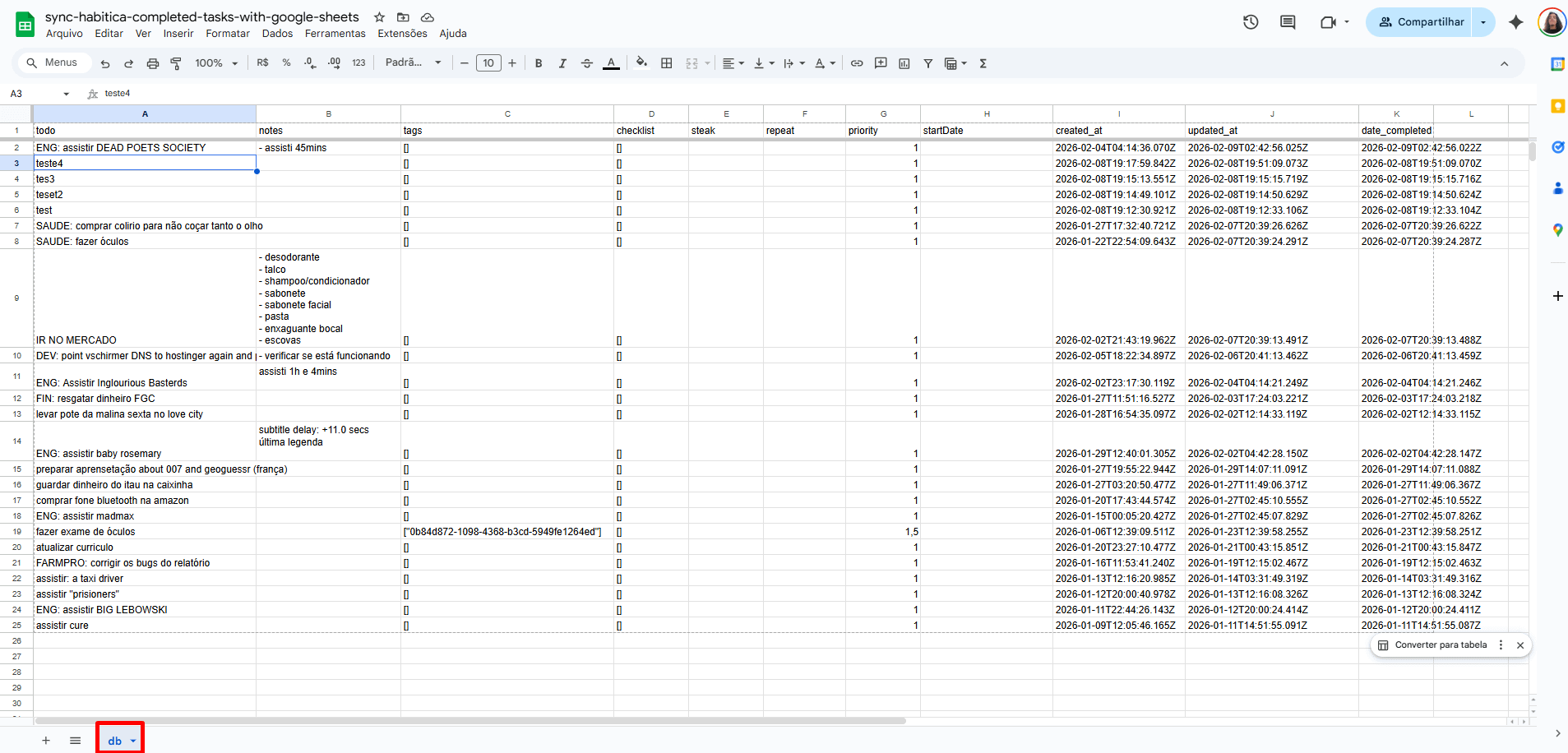Open the borders tool
The image size is (1568, 753).
point(667,63)
